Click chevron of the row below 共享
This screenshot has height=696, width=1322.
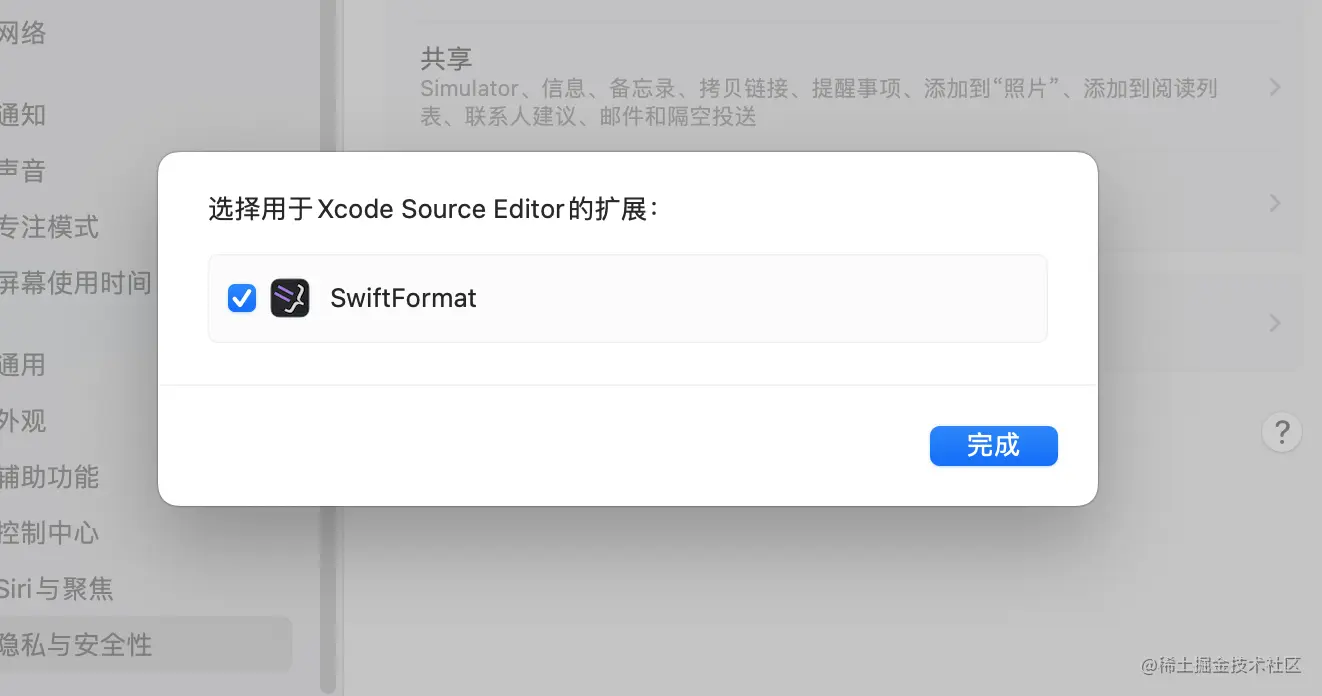(1275, 203)
